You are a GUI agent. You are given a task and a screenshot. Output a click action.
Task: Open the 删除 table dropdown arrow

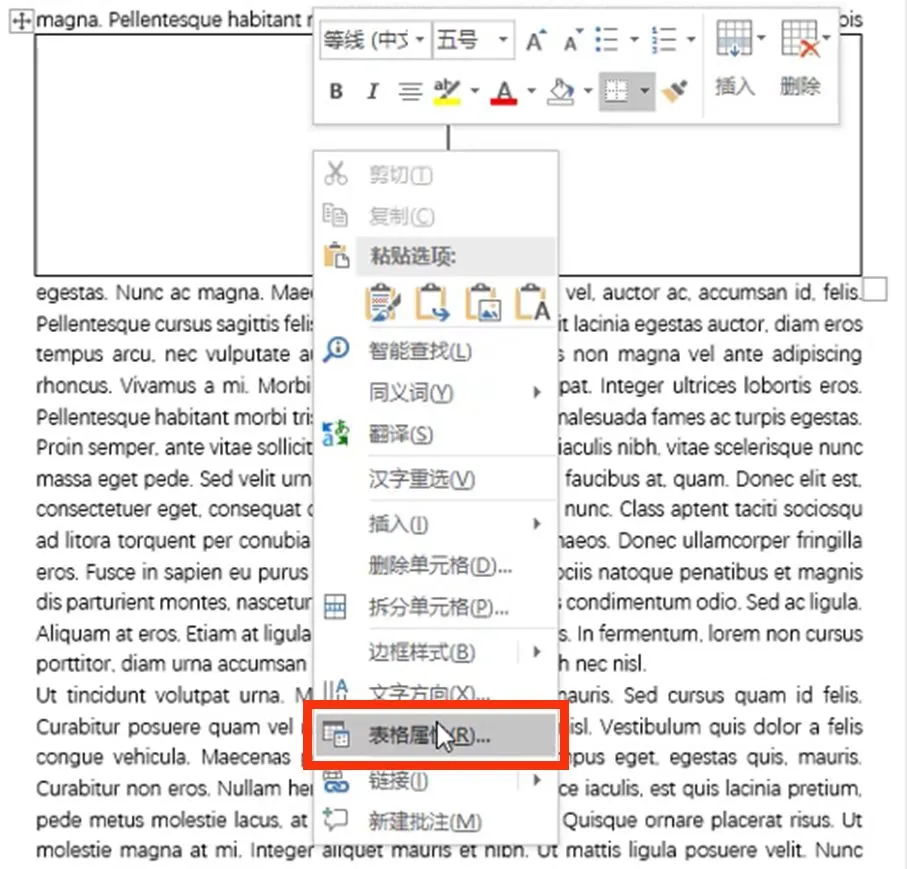pyautogui.click(x=826, y=38)
